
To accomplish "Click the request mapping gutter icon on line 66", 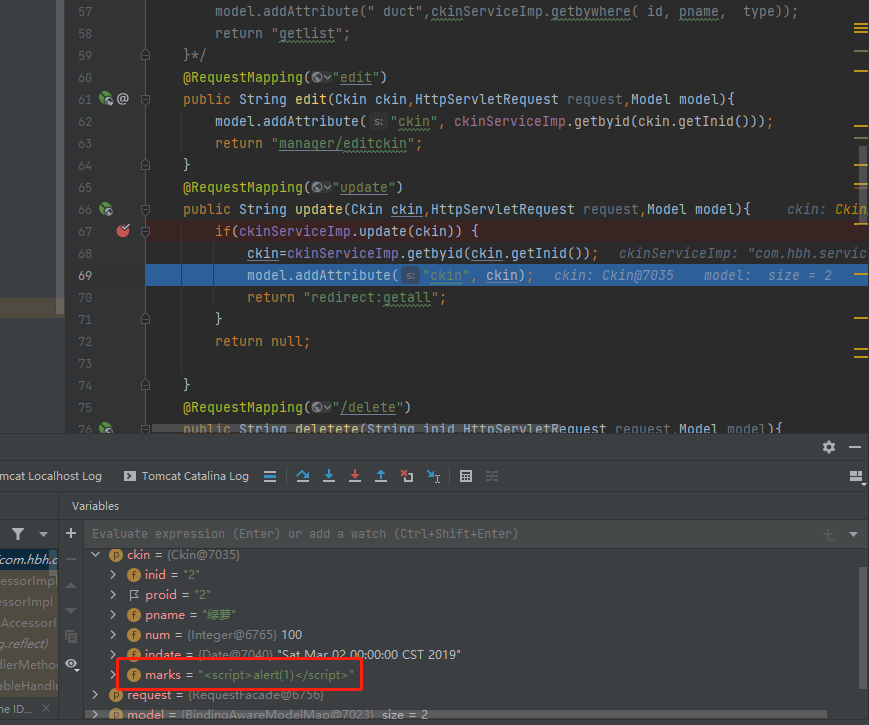I will click(106, 209).
